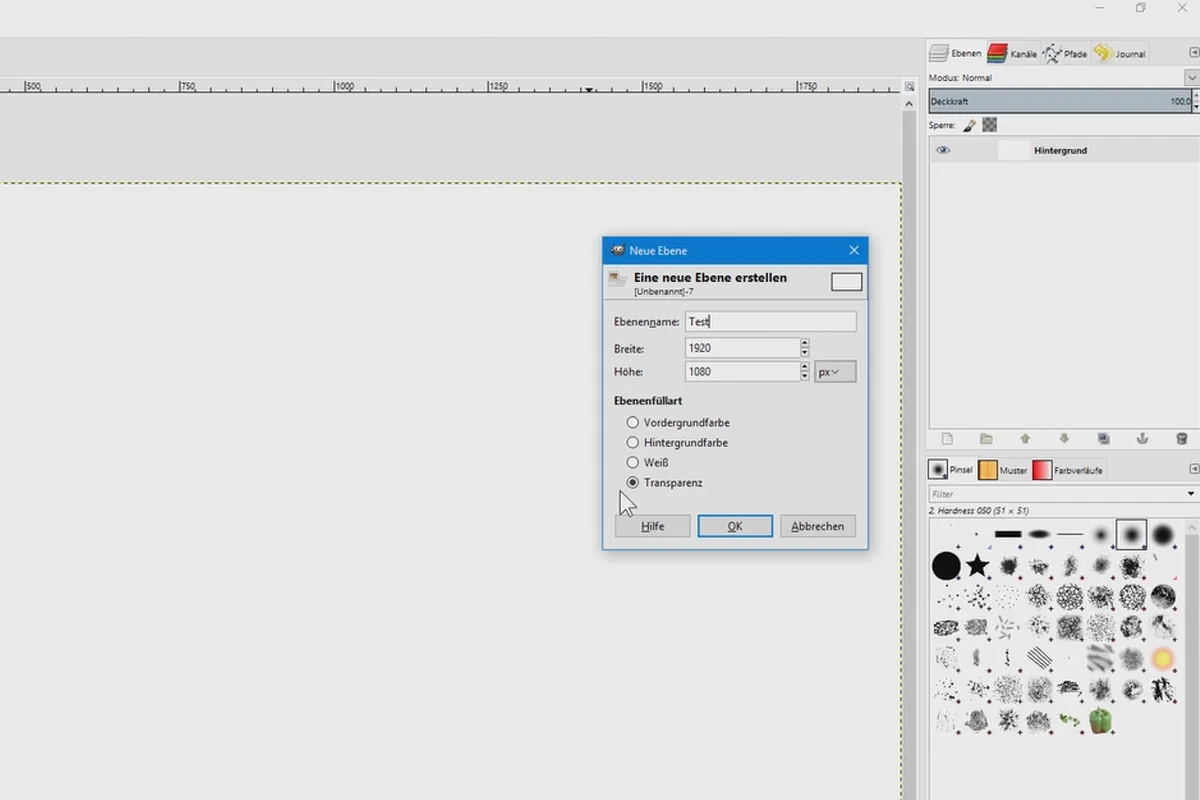Confirm new layer with OK button
Image resolution: width=1200 pixels, height=800 pixels.
point(735,526)
